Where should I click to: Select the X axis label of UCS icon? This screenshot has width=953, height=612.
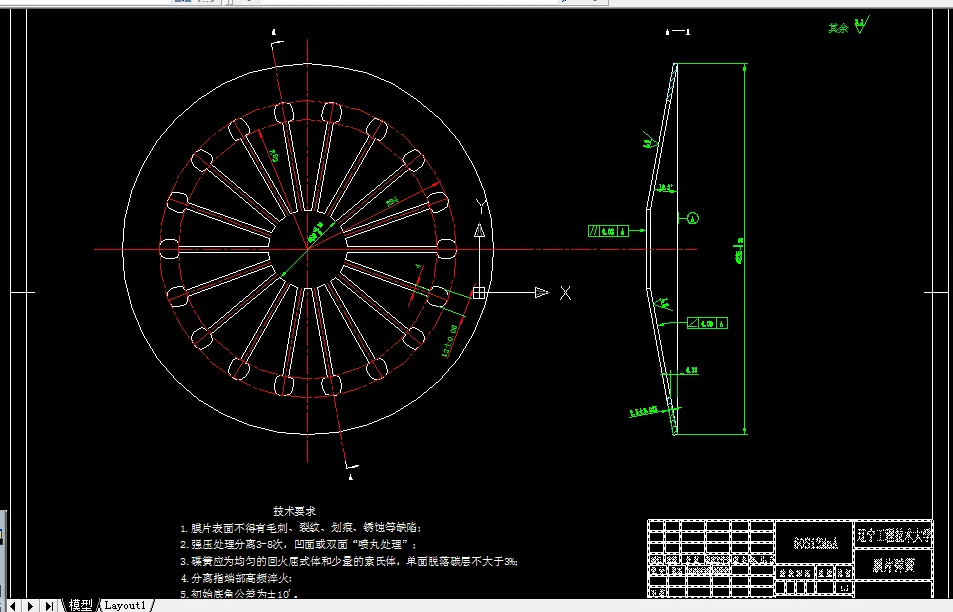(565, 293)
